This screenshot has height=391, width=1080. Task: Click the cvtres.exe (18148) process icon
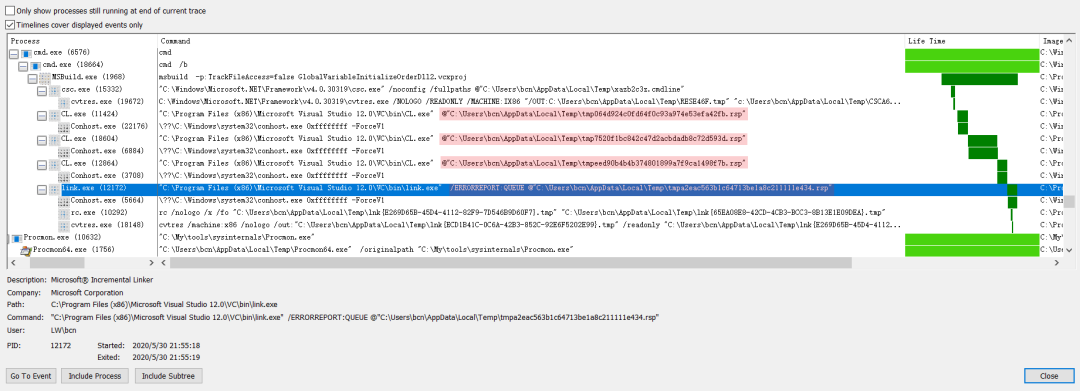tap(64, 226)
